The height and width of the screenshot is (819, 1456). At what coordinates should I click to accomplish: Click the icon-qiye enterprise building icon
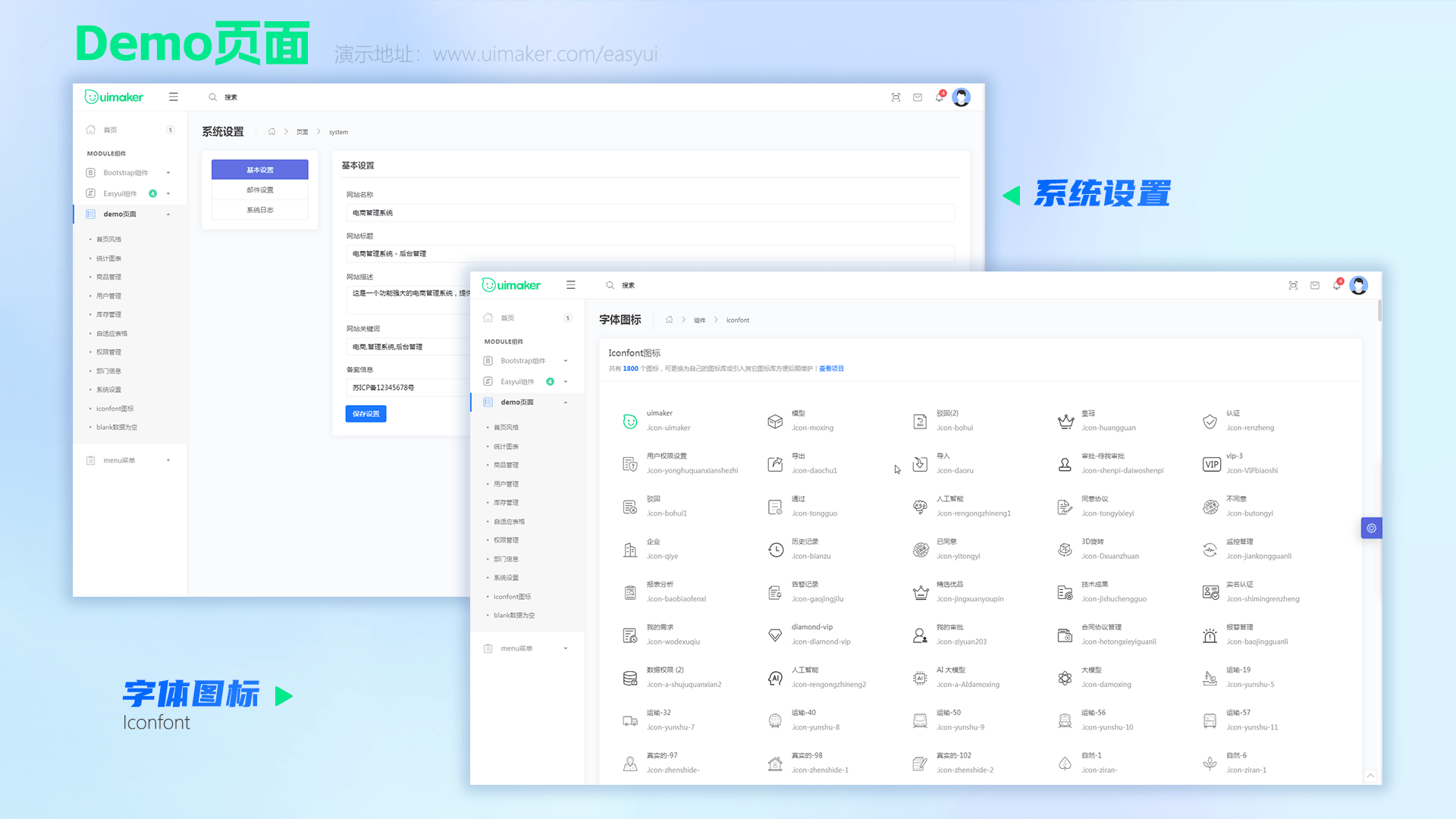[x=630, y=550]
